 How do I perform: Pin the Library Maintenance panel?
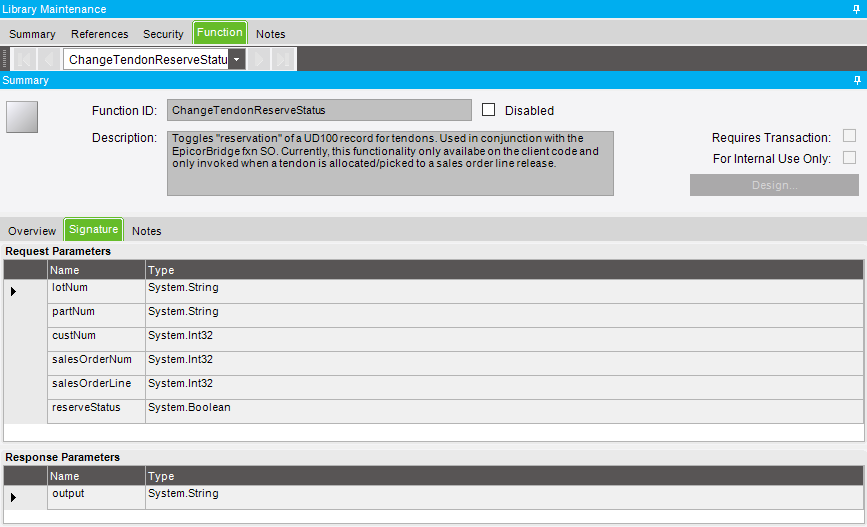point(856,9)
